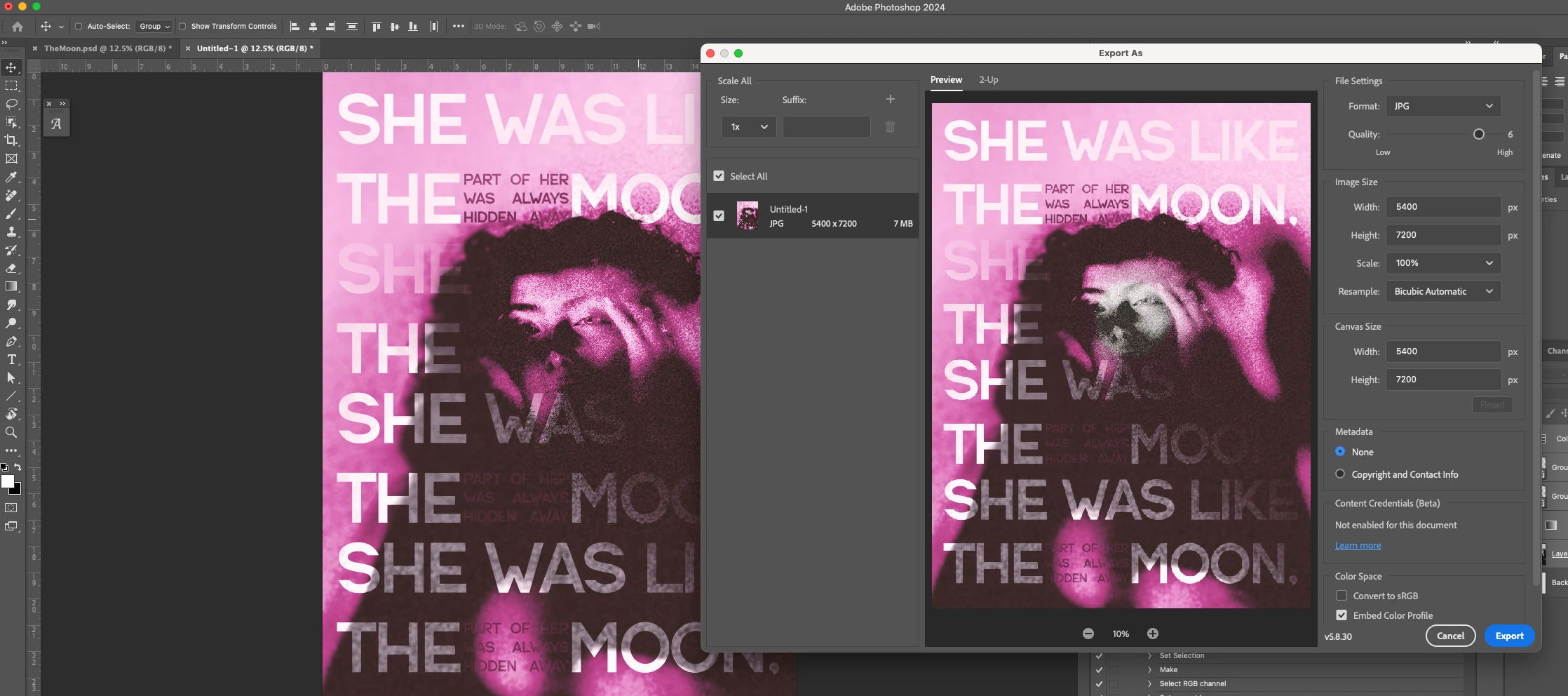Align horizontal centers in options bar
Viewport: 1568px width, 696px height.
(x=313, y=27)
